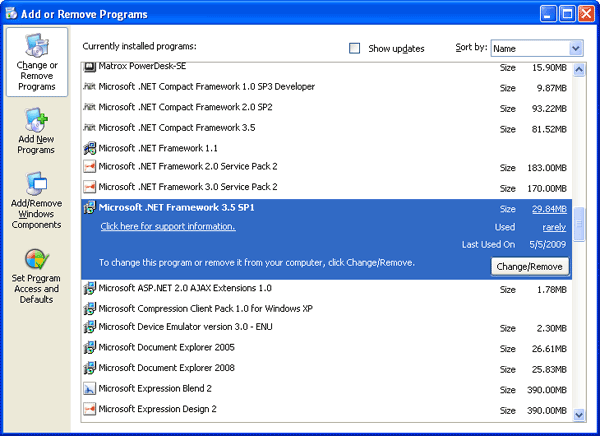Select Microsoft .NET Compact Framework 2.0 SP2
This screenshot has height=436, width=600.
(x=326, y=107)
